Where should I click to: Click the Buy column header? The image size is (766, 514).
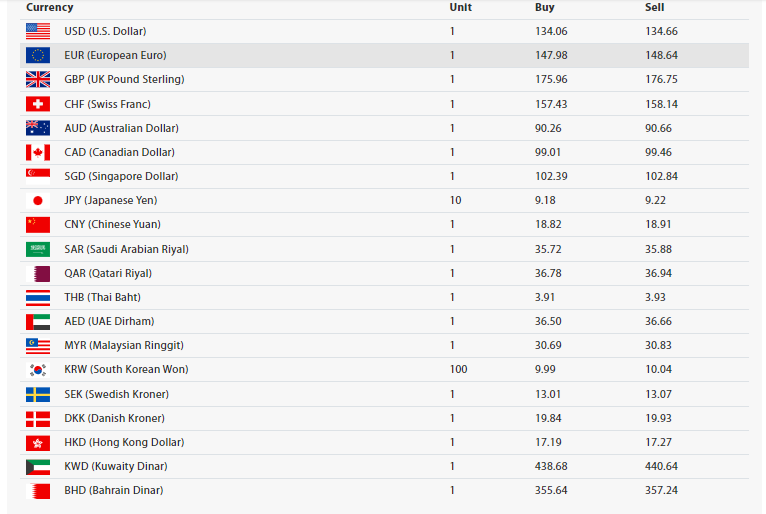pos(544,7)
